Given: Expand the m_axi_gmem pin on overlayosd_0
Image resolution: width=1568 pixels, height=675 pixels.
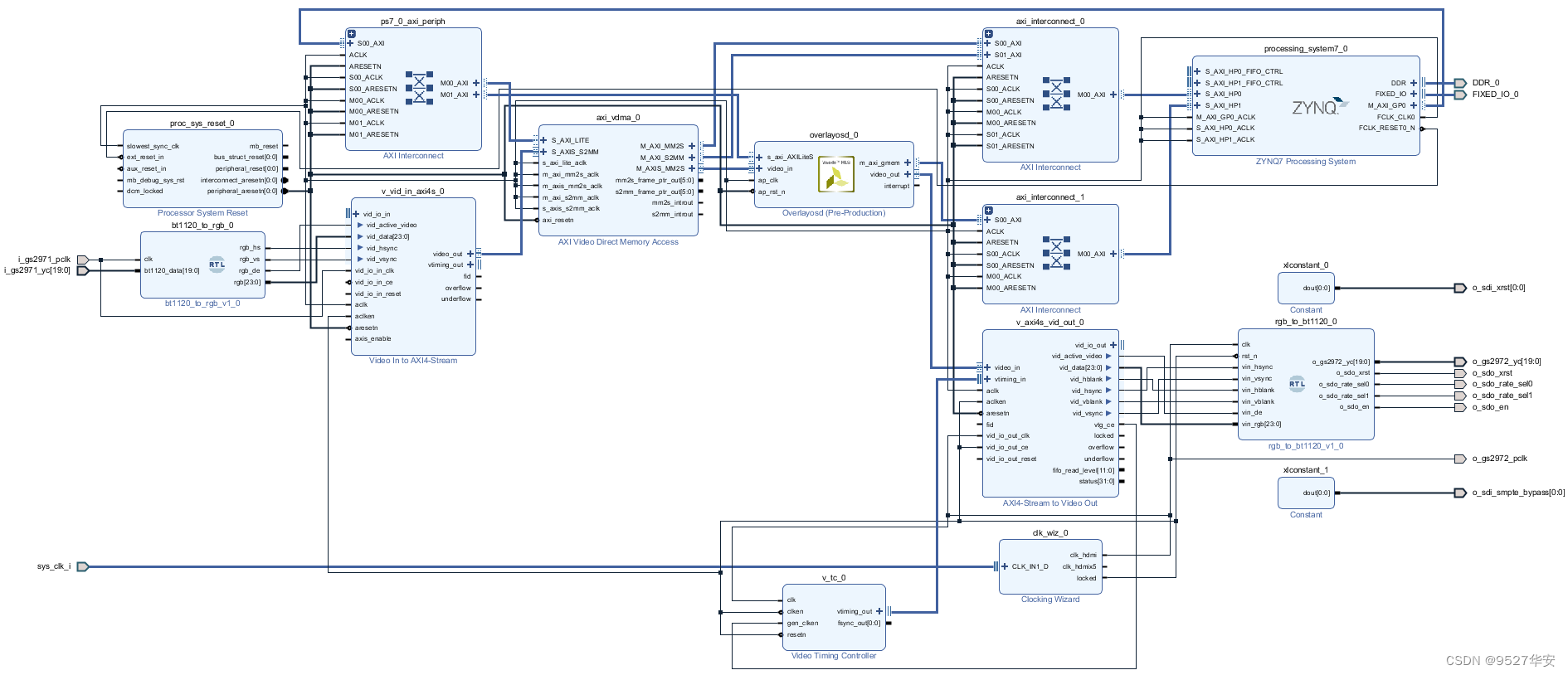Looking at the screenshot, I should 908,163.
